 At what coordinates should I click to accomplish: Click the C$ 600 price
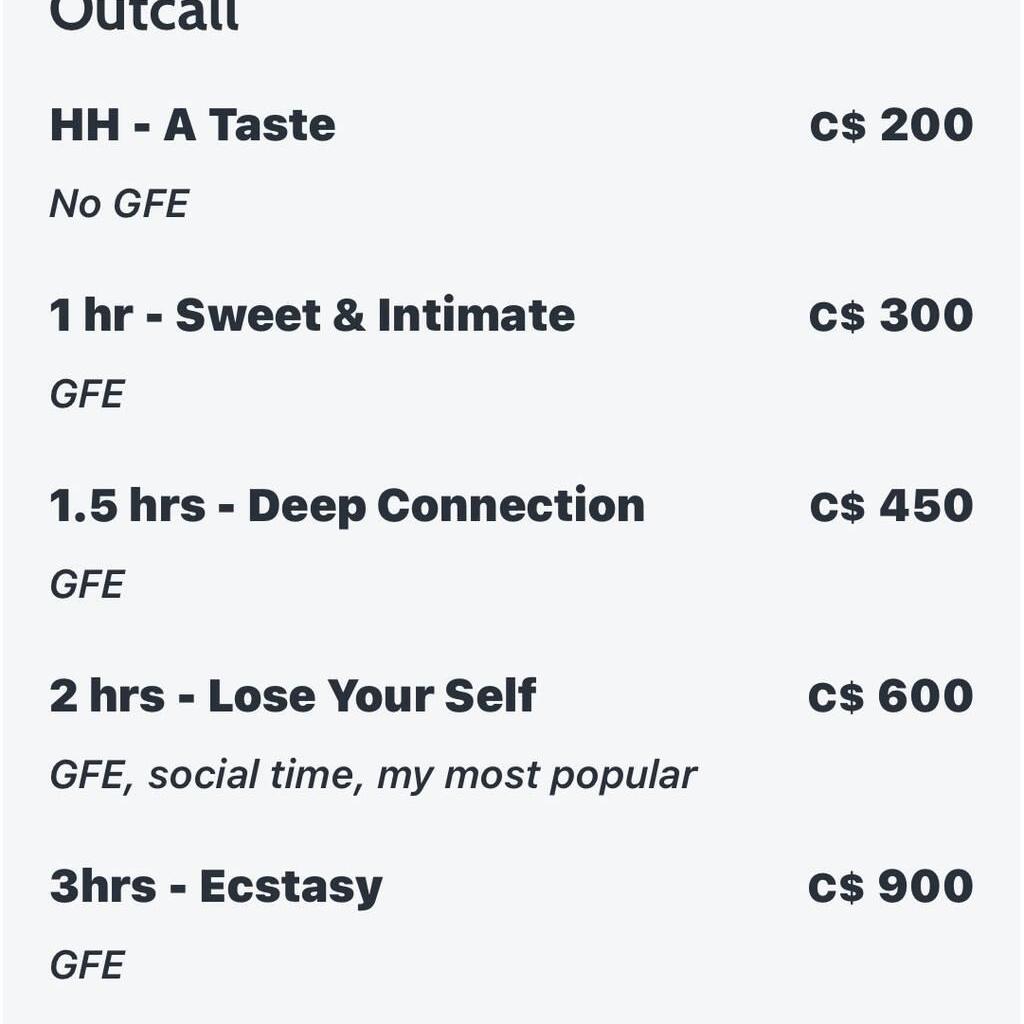890,696
